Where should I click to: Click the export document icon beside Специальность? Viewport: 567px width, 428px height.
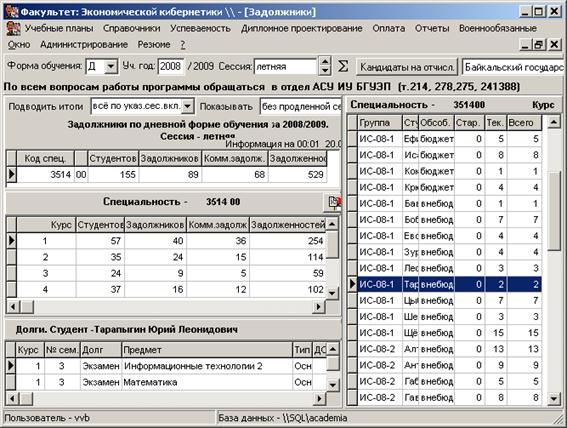pyautogui.click(x=334, y=202)
